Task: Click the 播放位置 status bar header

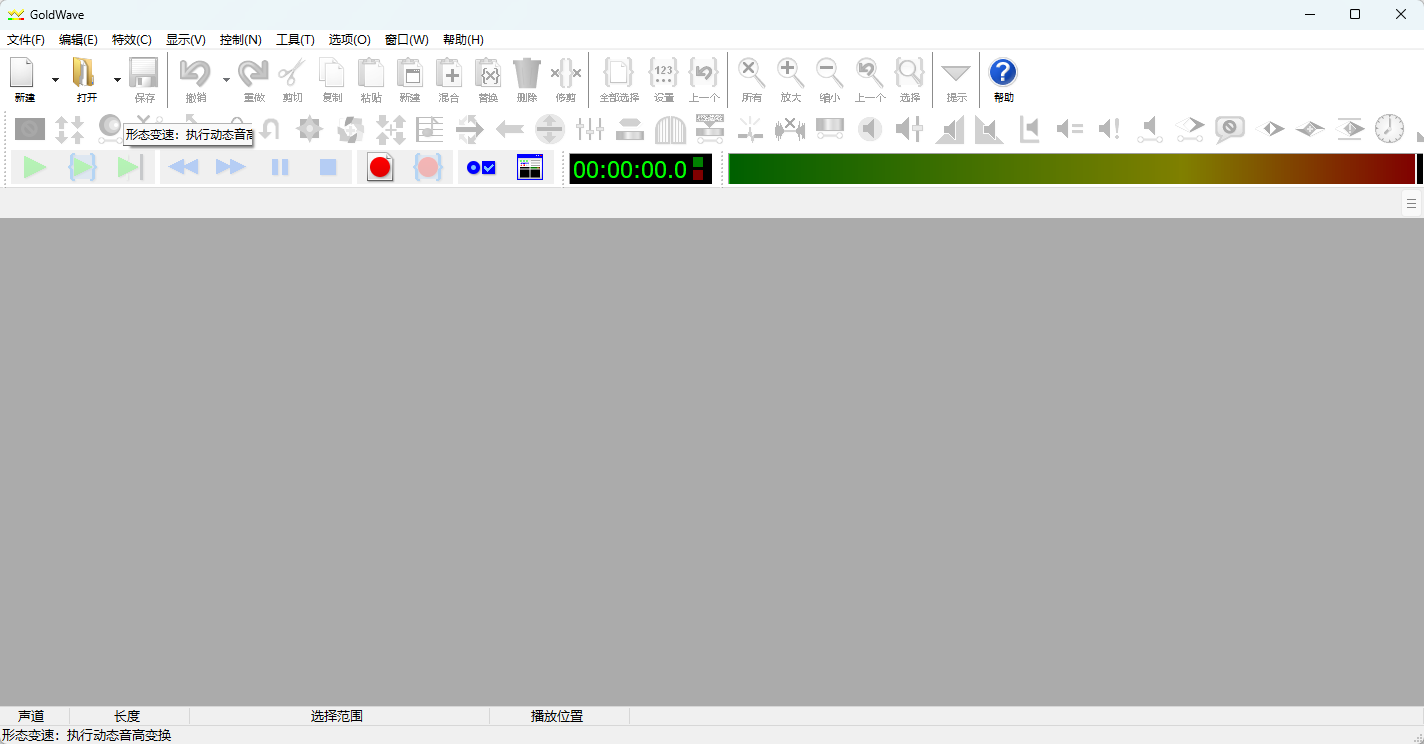Action: tap(557, 716)
